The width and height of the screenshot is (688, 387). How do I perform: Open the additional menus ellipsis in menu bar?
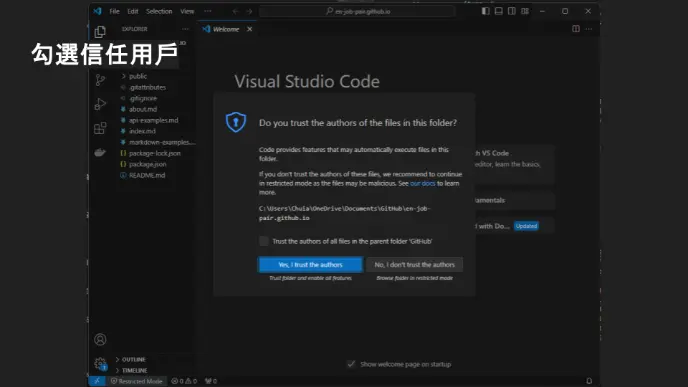[208, 11]
